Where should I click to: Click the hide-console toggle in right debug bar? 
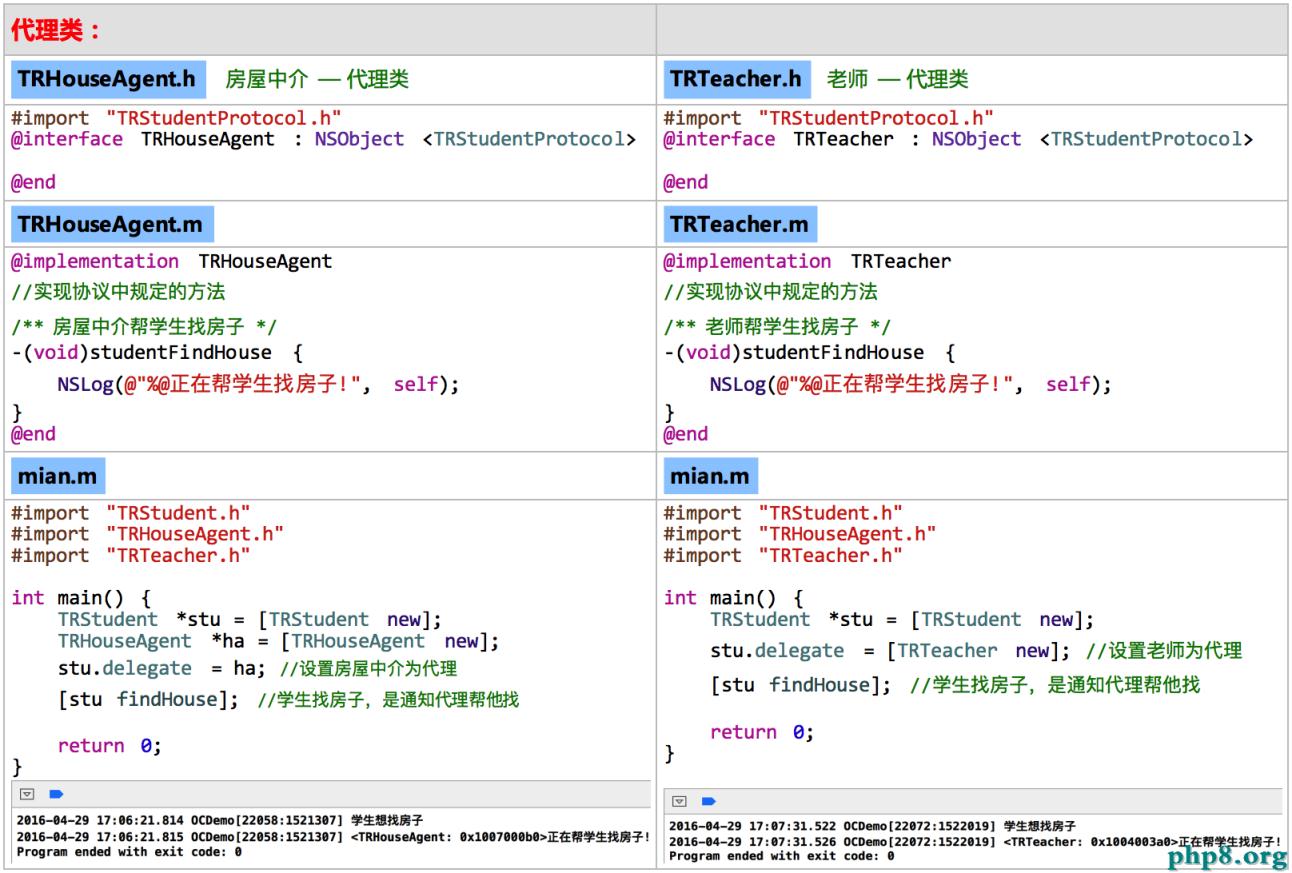click(x=680, y=801)
